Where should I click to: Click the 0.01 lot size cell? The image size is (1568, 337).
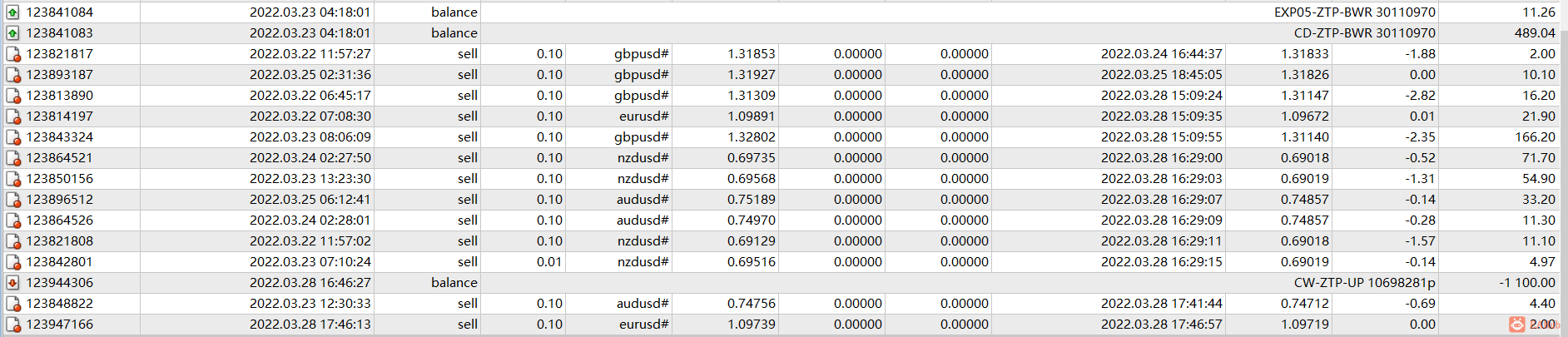click(549, 261)
